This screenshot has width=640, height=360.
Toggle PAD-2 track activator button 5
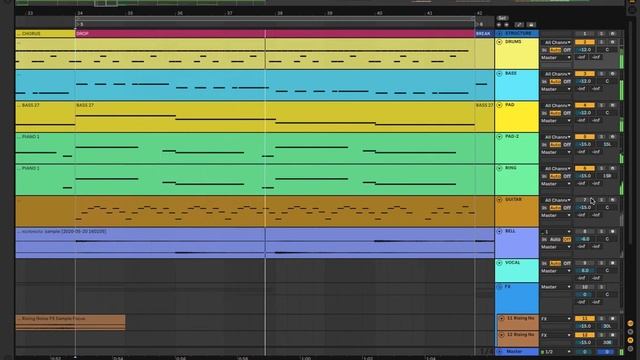tap(584, 137)
